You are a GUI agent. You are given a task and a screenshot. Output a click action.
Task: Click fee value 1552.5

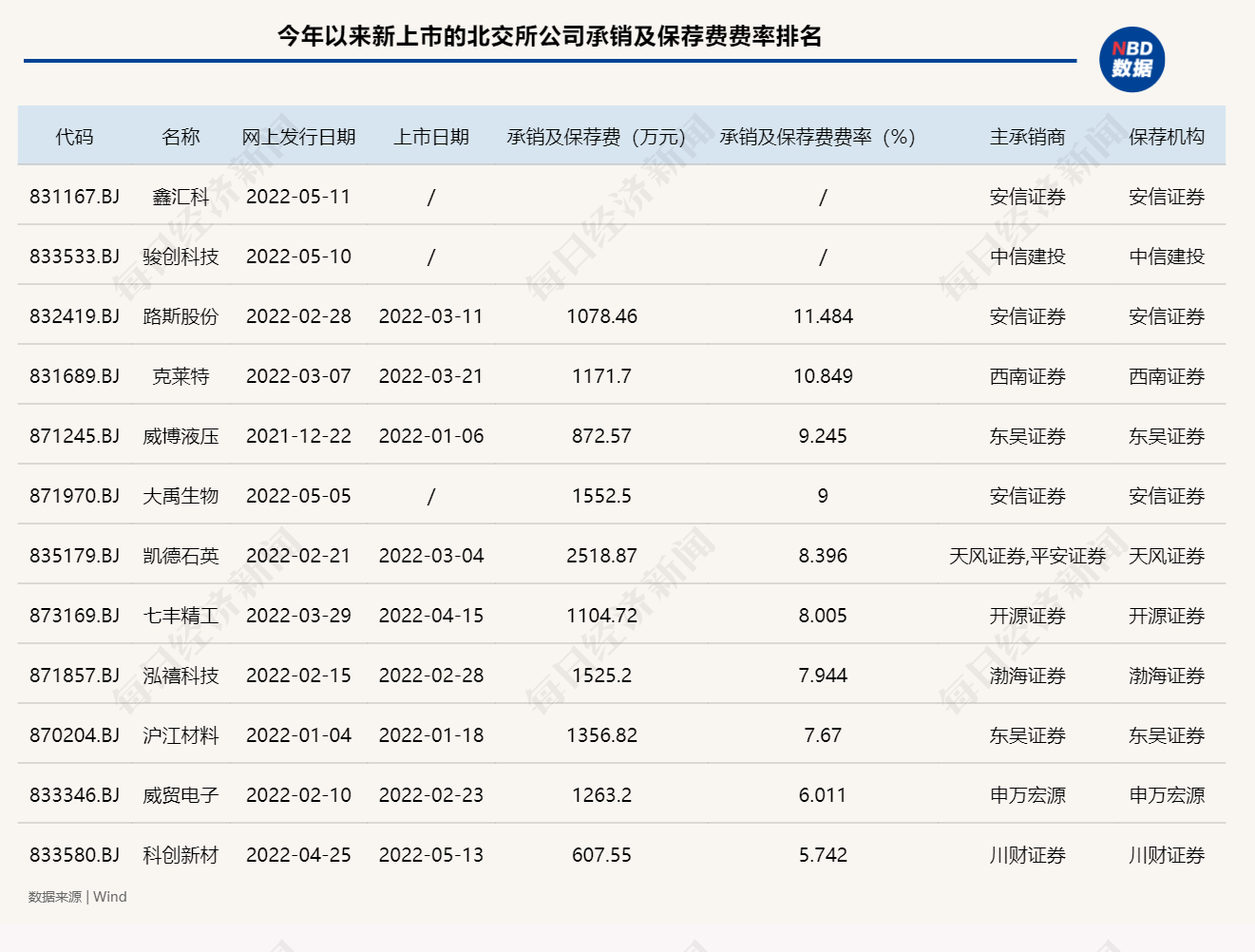coord(601,496)
